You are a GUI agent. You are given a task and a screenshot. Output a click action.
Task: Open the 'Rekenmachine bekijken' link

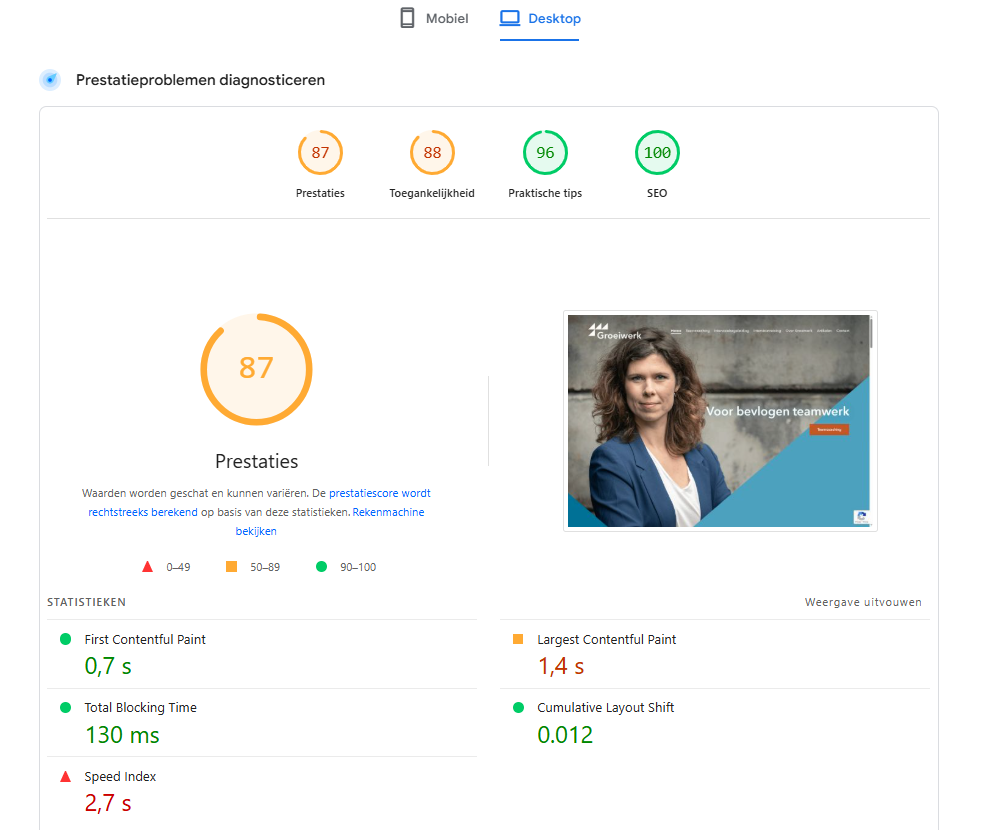click(388, 512)
